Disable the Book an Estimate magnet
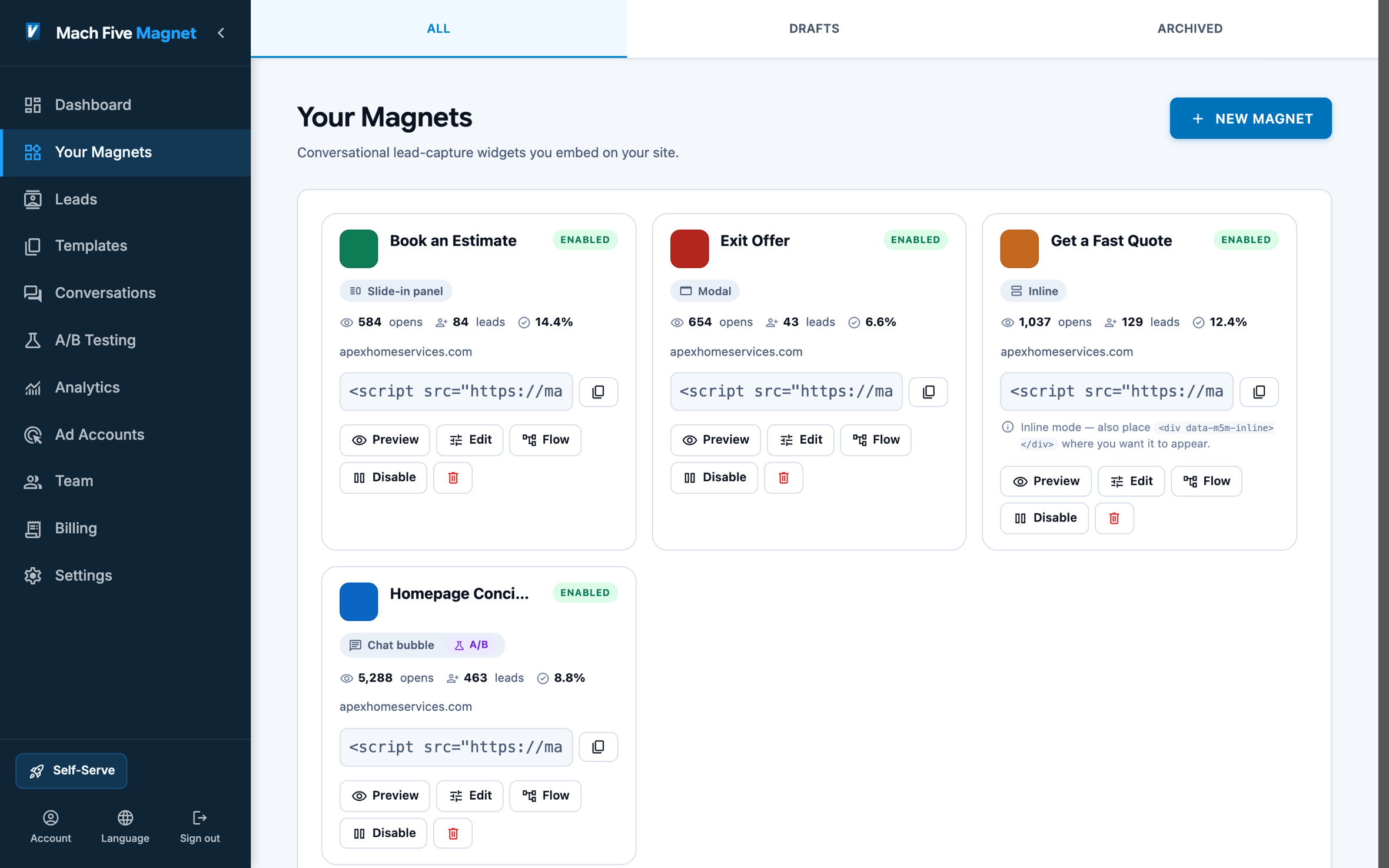Image resolution: width=1389 pixels, height=868 pixels. (383, 478)
